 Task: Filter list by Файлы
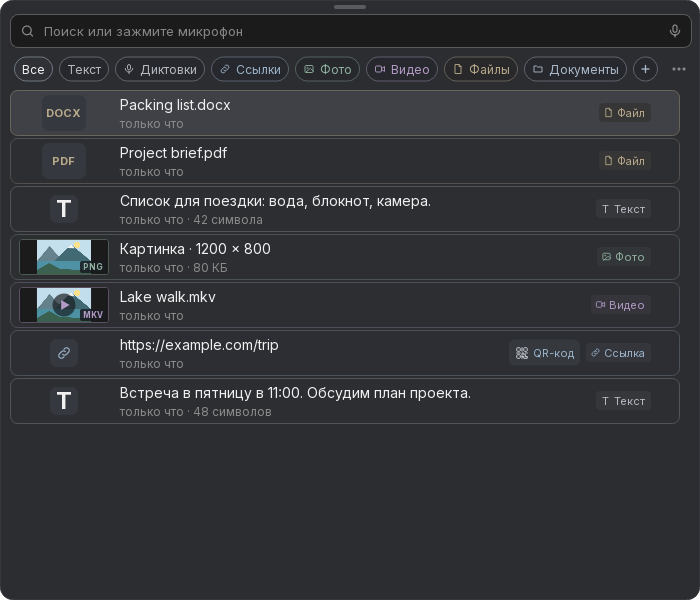coord(481,70)
